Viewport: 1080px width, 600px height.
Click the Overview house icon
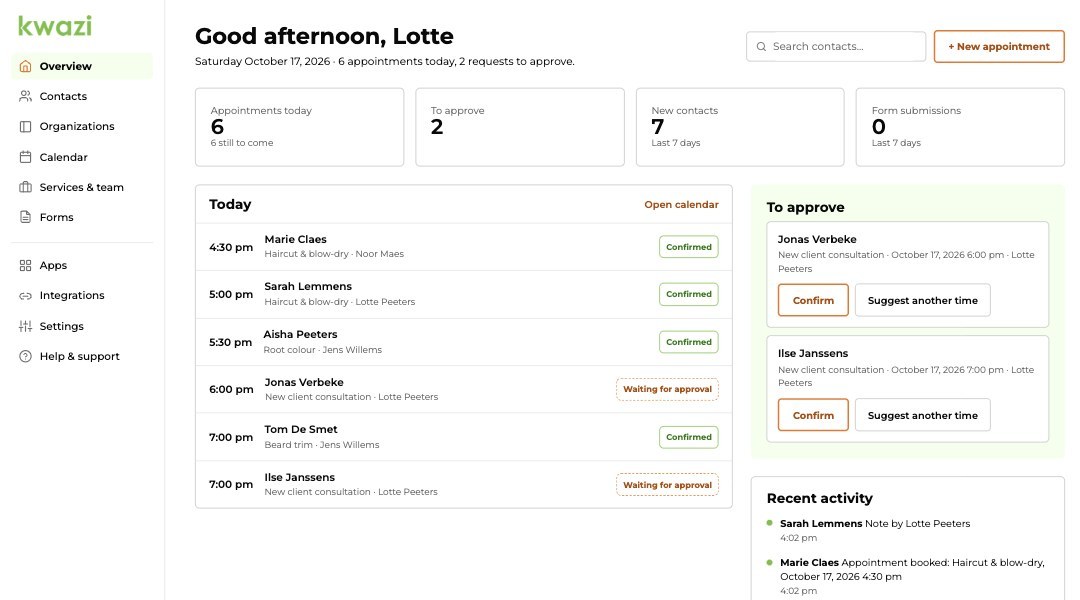[x=25, y=66]
